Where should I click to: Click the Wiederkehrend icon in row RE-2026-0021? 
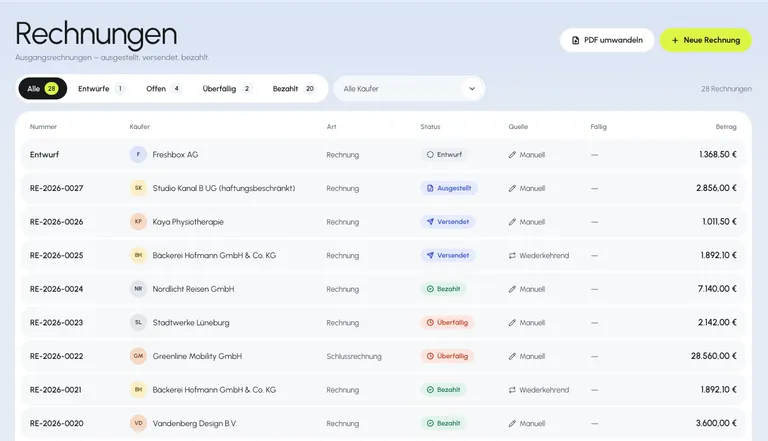[512, 390]
